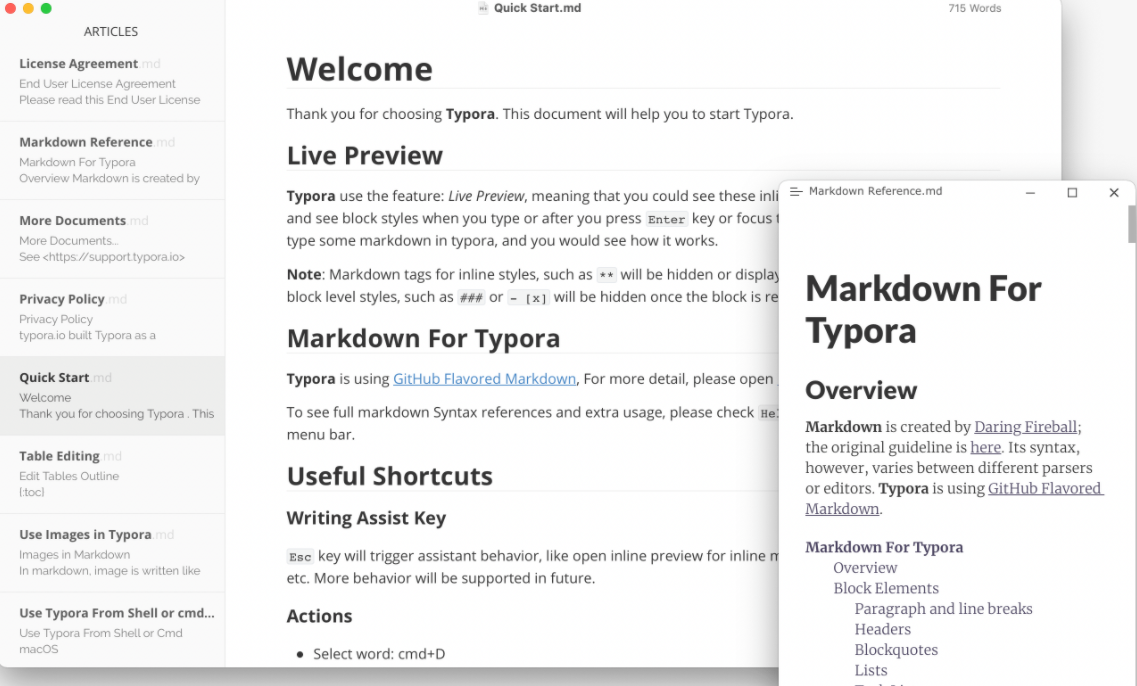Viewport: 1137px width, 686px height.
Task: Open Privacy Policy article in sidebar
Action: point(112,317)
